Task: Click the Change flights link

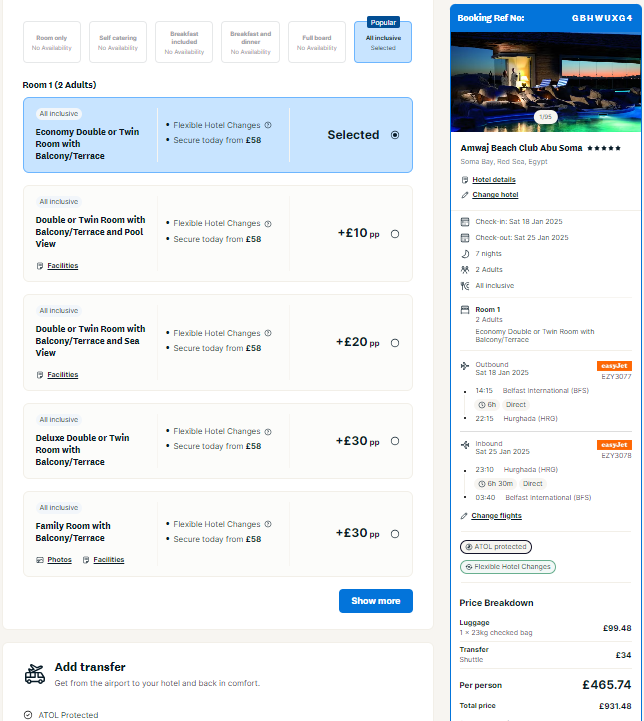Action: coord(496,516)
